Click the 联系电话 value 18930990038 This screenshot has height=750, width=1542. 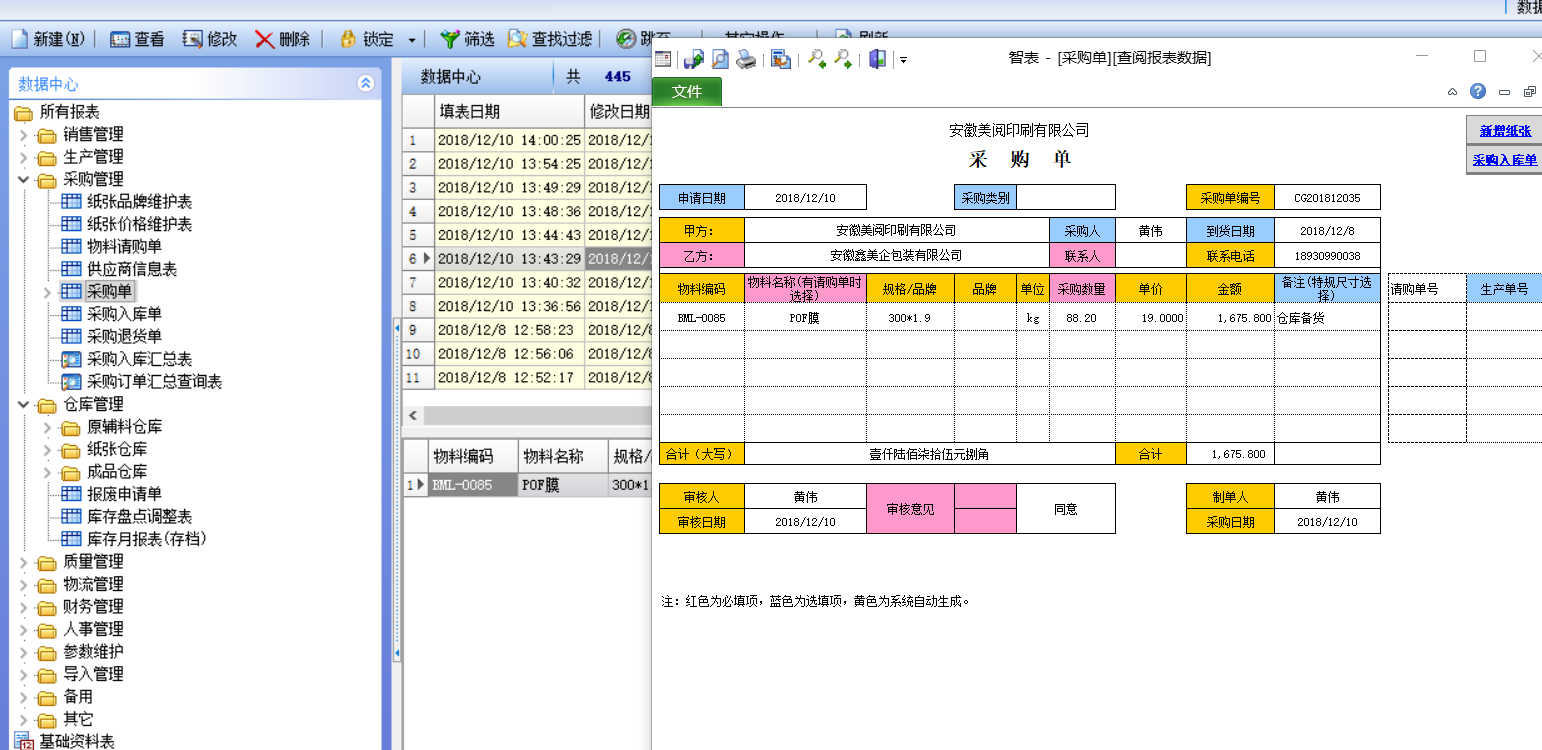[1327, 256]
